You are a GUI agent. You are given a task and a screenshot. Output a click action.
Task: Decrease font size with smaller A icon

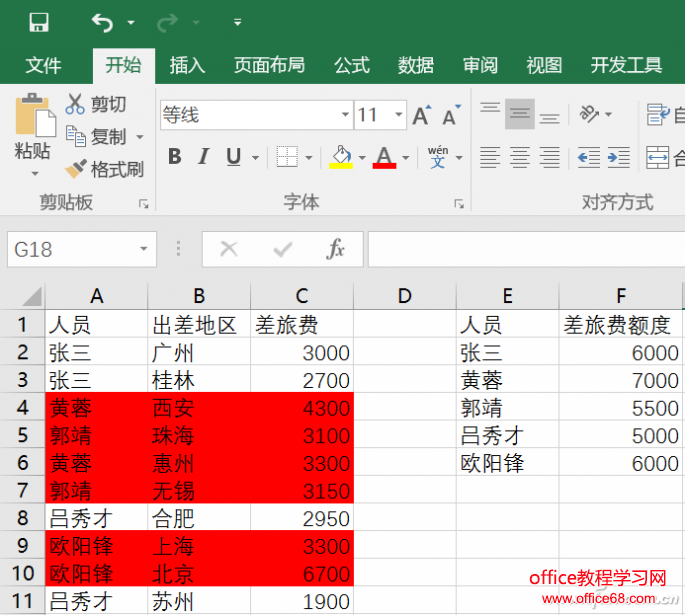click(x=451, y=115)
